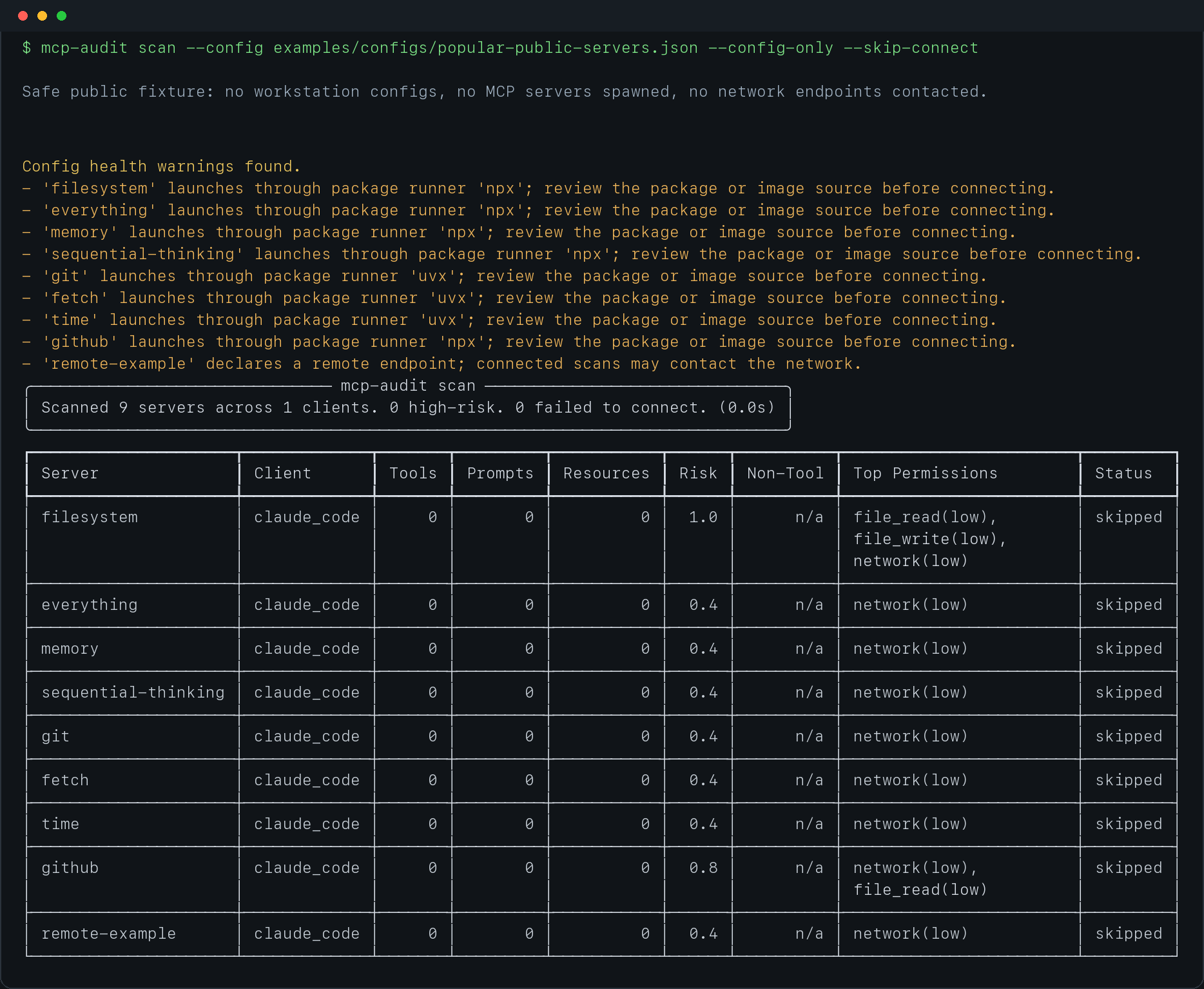Click the 'filesystem' npx warning line
The image size is (1204, 989).
(538, 188)
